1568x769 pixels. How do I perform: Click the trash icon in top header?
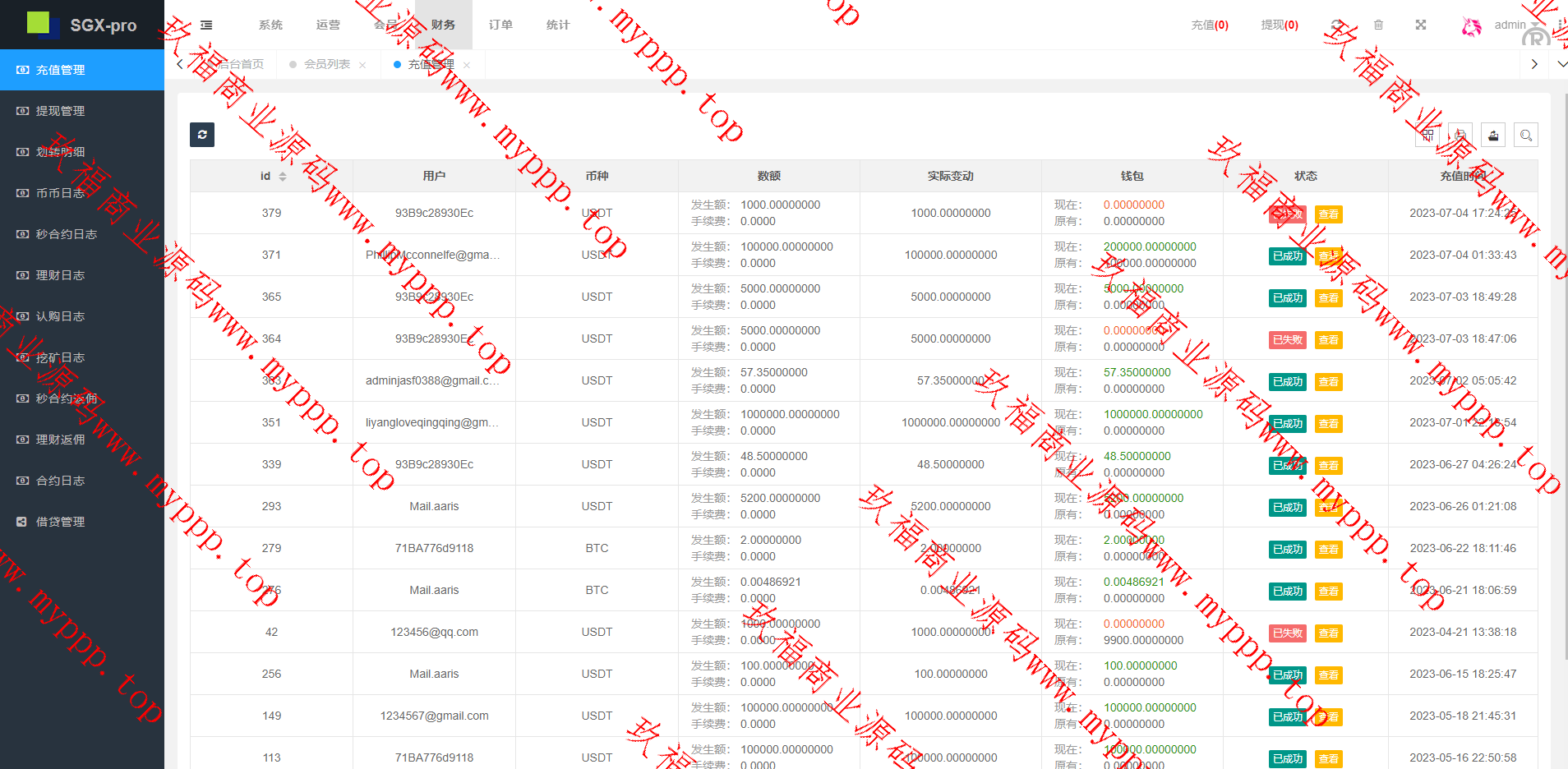click(1379, 25)
